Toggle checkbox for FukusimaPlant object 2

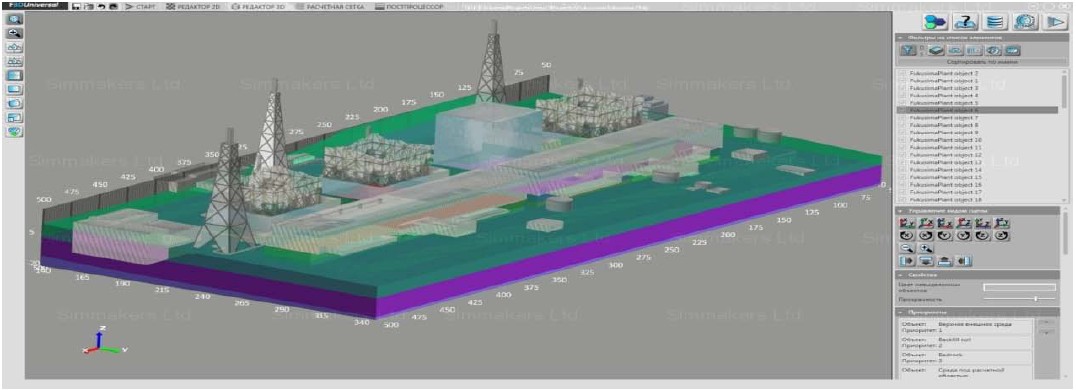tap(902, 73)
